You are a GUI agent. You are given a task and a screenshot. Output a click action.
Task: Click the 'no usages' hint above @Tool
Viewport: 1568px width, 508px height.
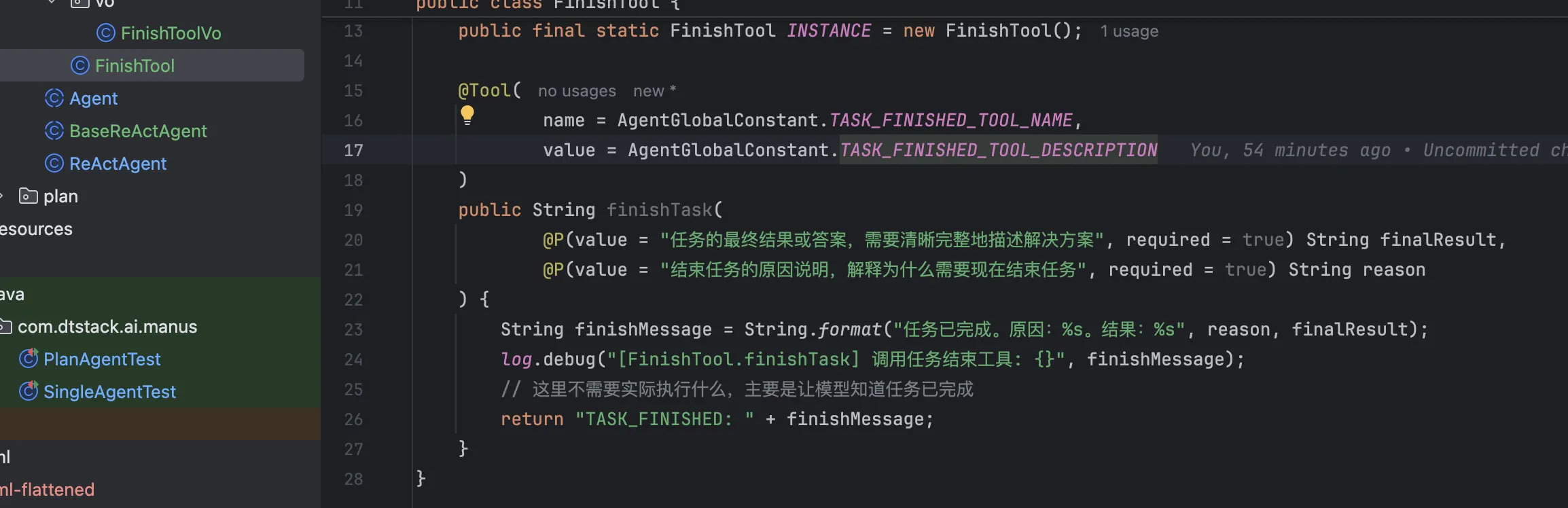(x=577, y=91)
